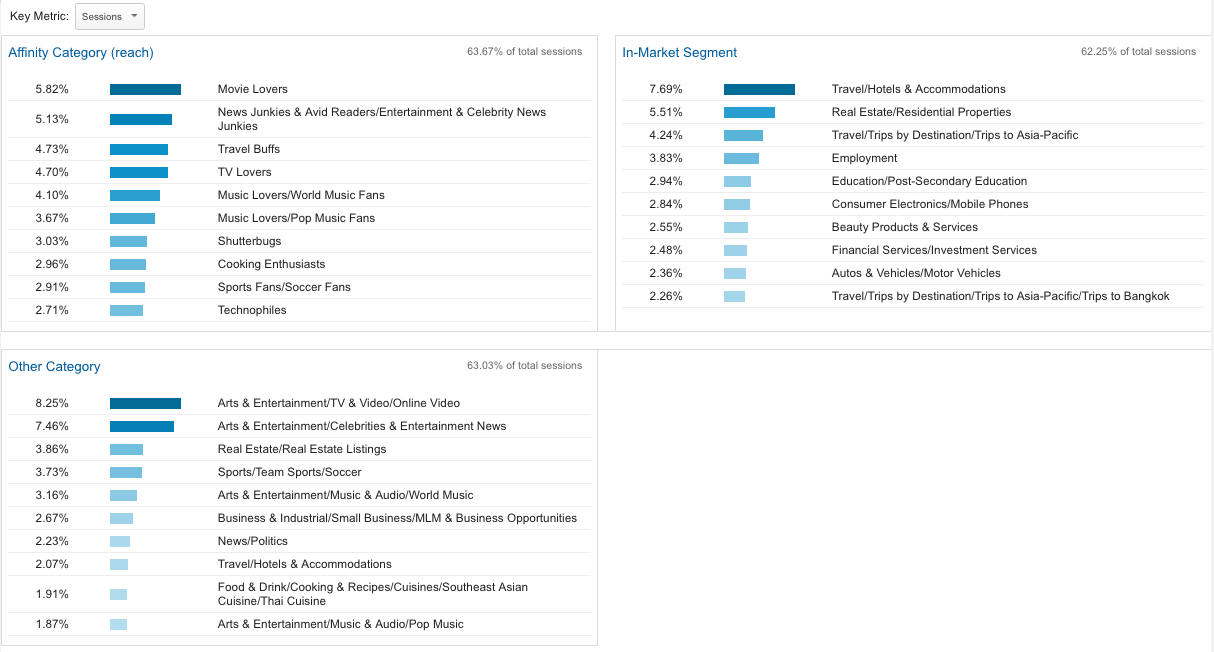Open the Affinity Category (reach) report
The width and height of the screenshot is (1214, 652).
click(x=81, y=53)
